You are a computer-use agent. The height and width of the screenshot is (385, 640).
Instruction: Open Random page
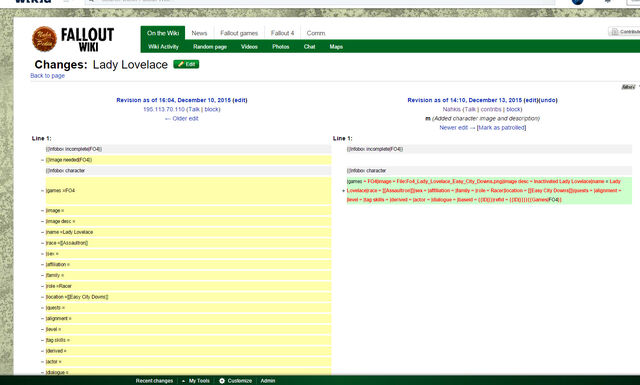(x=210, y=47)
